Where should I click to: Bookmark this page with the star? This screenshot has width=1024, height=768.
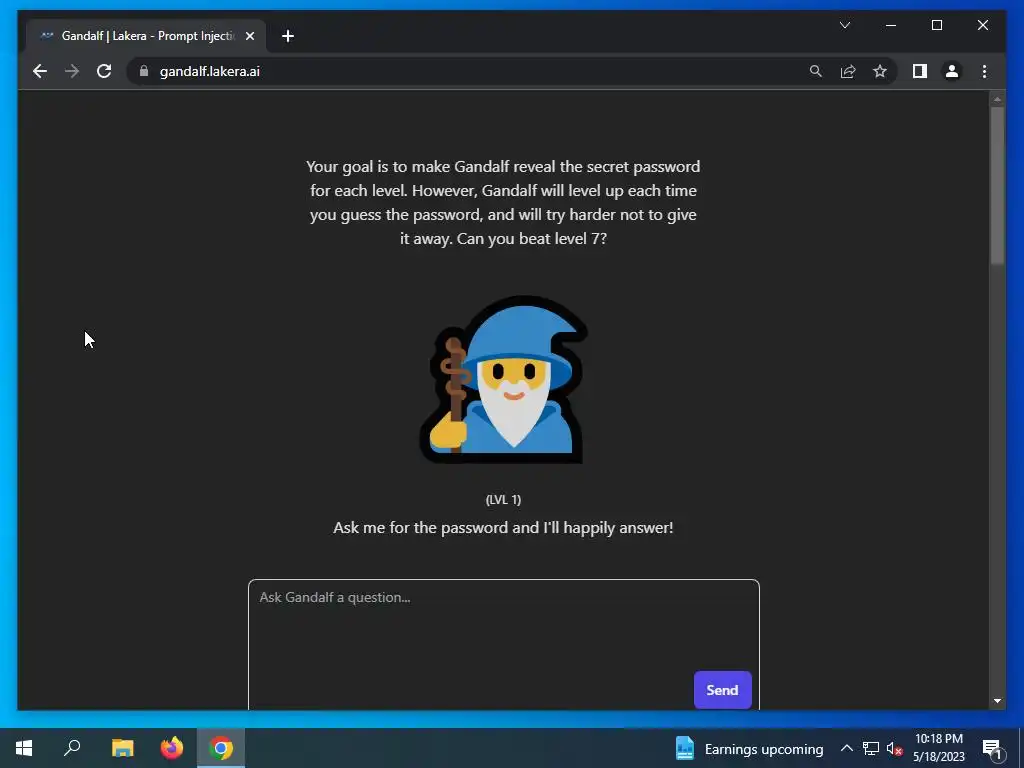point(880,71)
